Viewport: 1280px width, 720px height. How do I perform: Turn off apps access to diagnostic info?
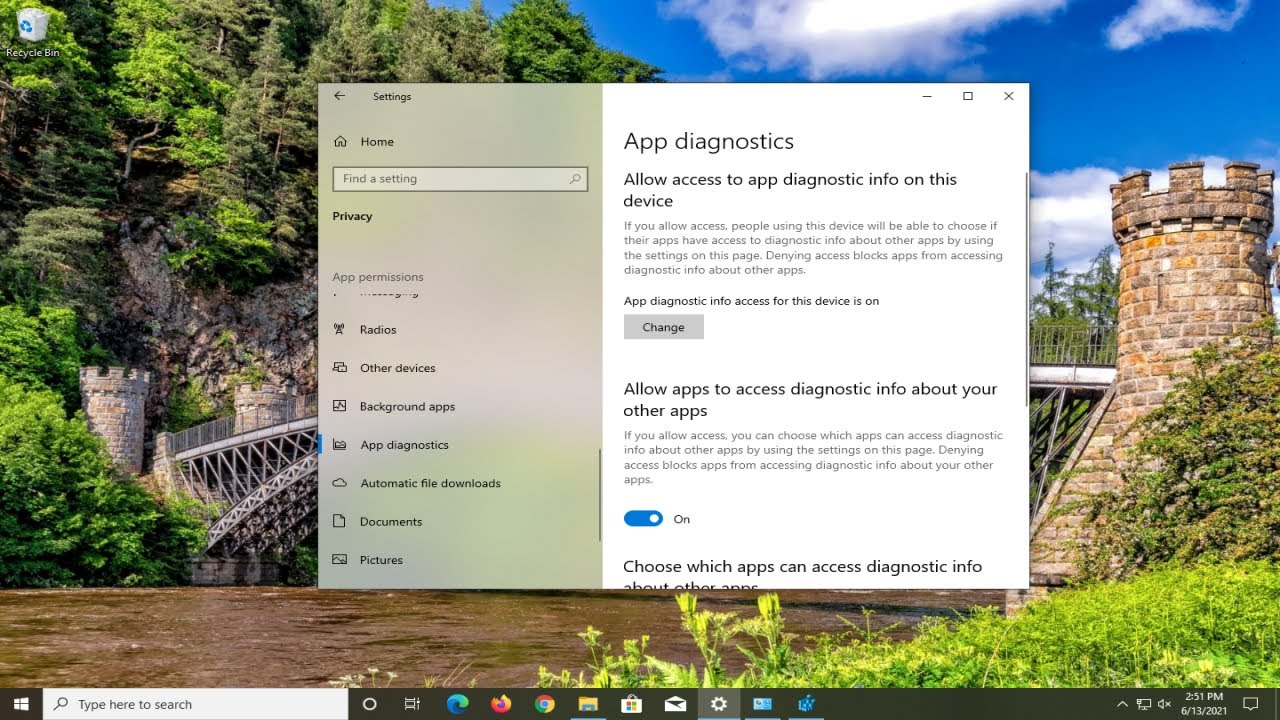click(643, 518)
